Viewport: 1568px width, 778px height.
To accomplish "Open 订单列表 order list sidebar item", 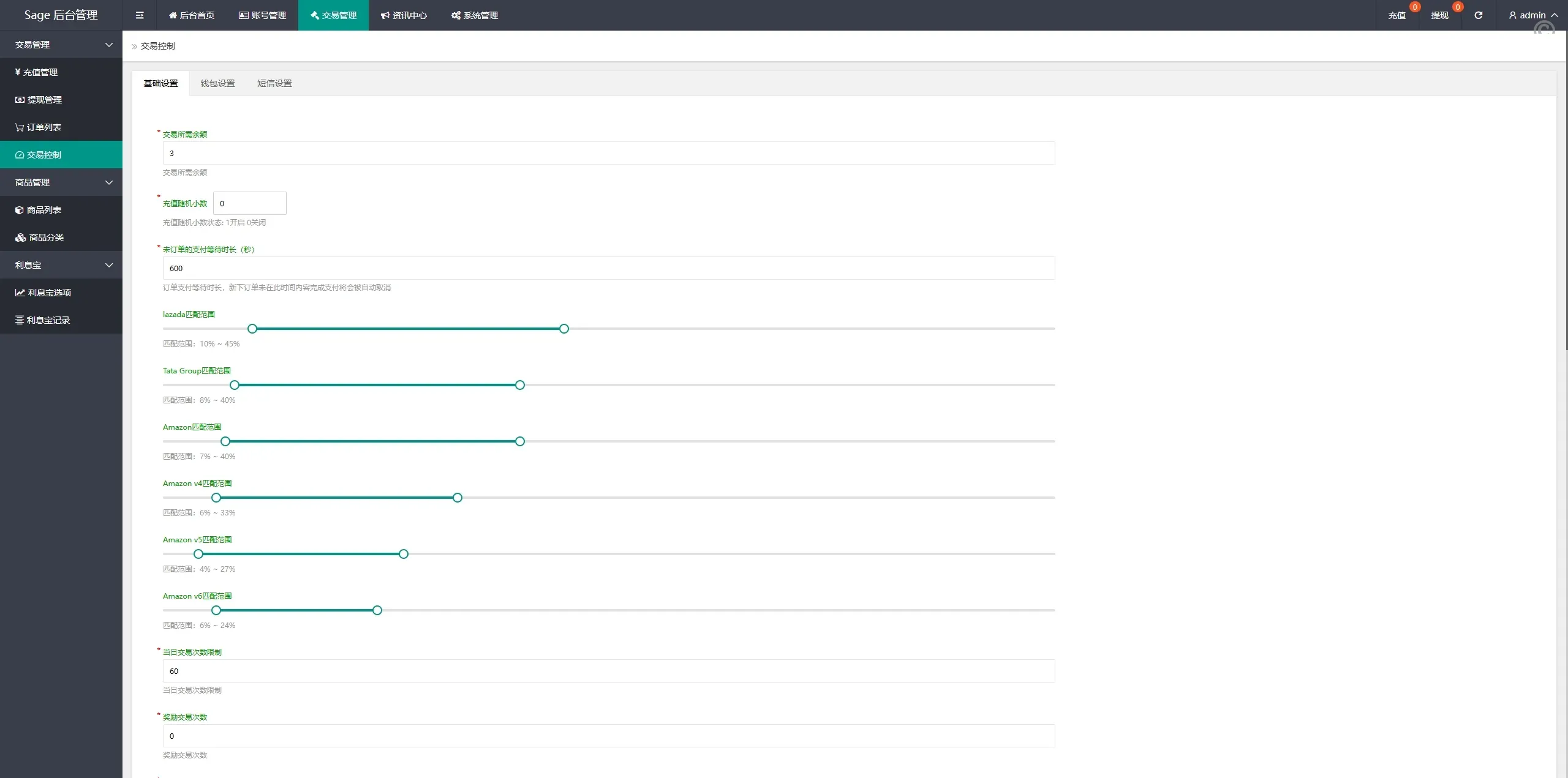I will click(x=43, y=127).
